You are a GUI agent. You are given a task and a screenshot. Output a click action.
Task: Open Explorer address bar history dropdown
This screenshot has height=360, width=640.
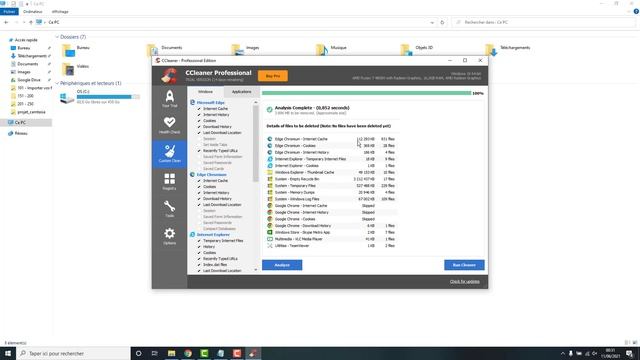(432, 22)
